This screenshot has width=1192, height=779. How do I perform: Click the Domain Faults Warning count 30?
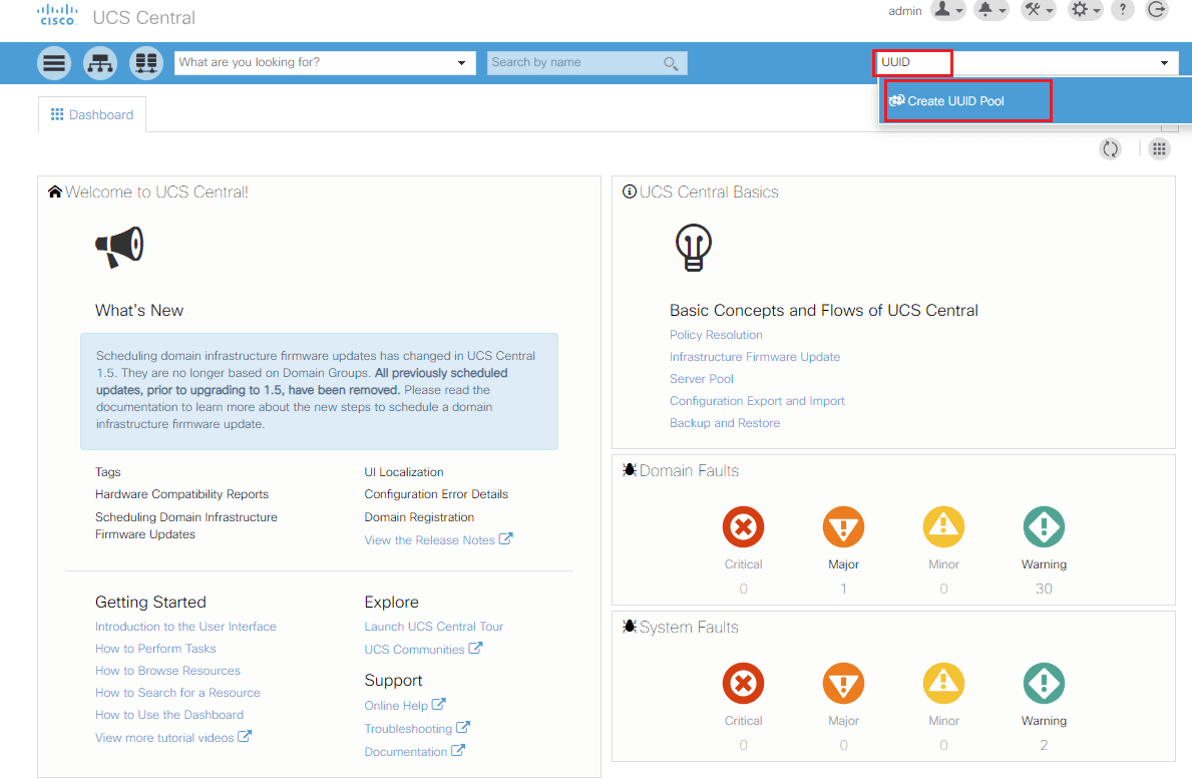[x=1044, y=588]
